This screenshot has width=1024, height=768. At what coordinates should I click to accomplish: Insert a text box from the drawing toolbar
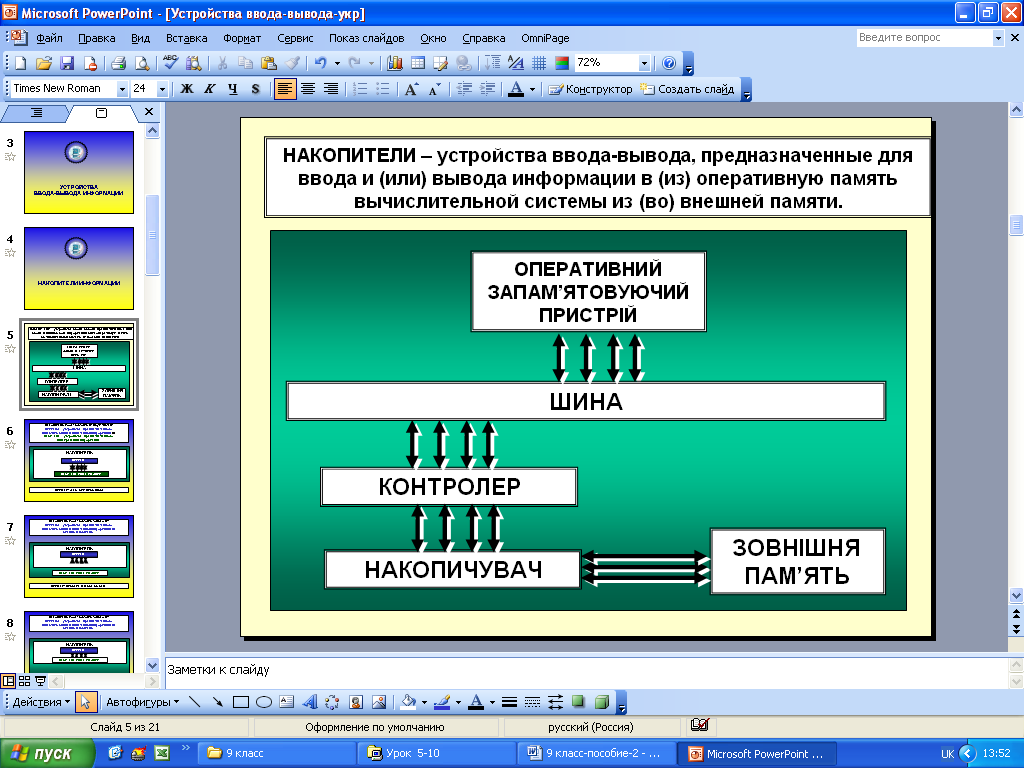pos(287,702)
